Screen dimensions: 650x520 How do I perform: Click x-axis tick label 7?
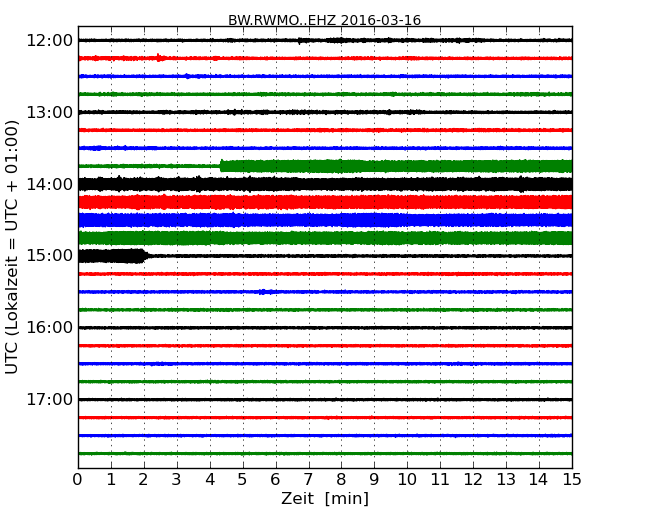point(308,480)
